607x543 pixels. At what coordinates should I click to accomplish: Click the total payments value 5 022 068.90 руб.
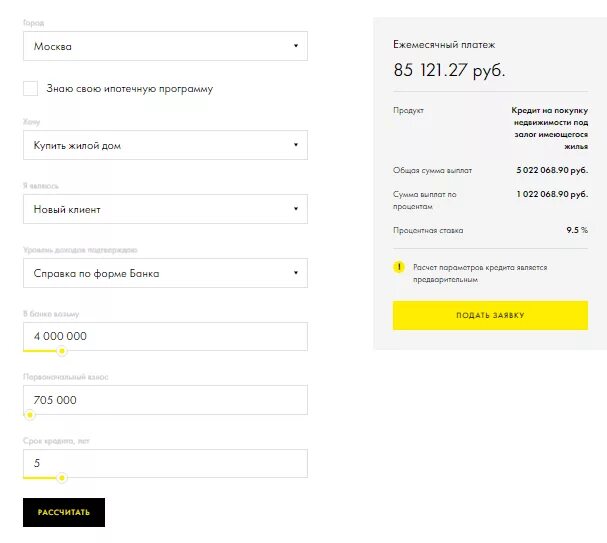[x=552, y=170]
